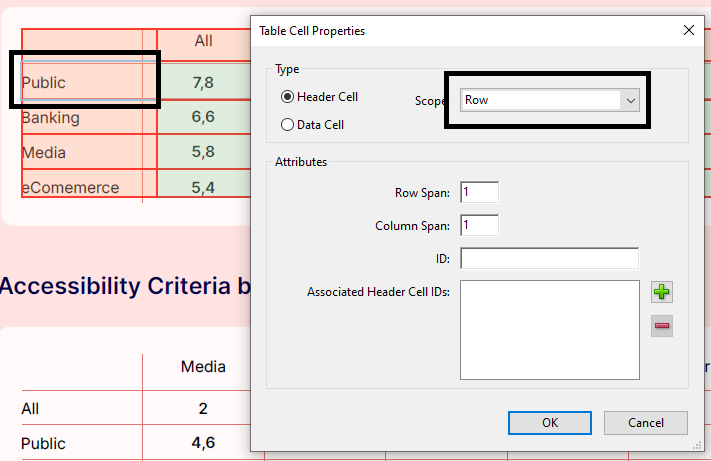Click the Column Span input field

(479, 225)
